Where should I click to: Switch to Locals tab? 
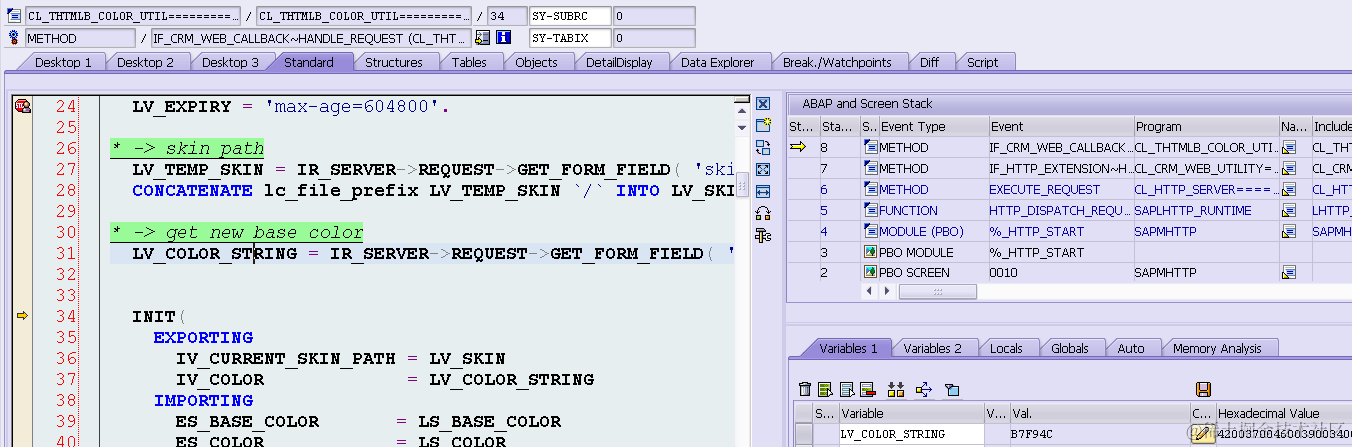click(x=1006, y=348)
